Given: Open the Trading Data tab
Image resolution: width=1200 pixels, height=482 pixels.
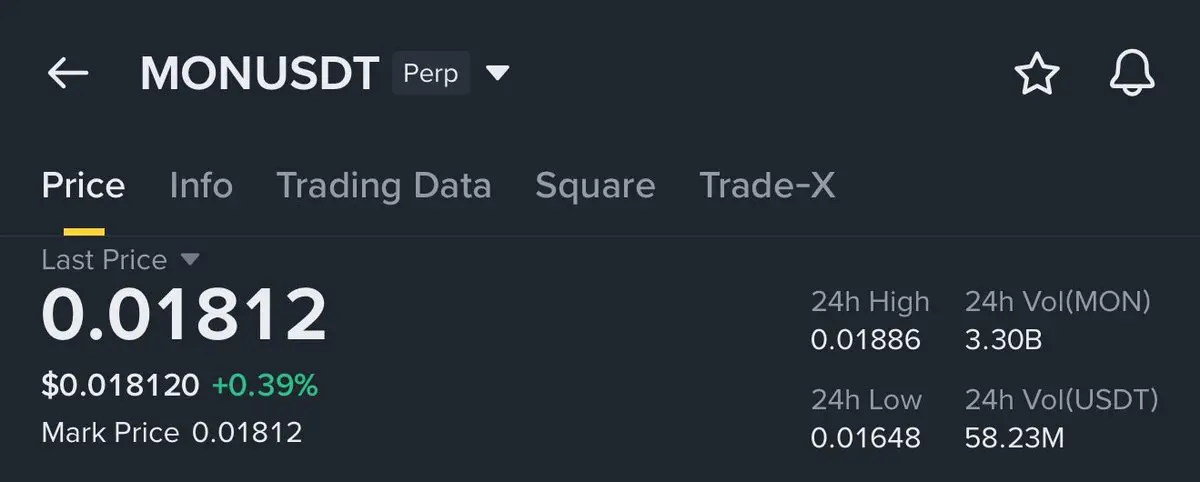Looking at the screenshot, I should 383,186.
